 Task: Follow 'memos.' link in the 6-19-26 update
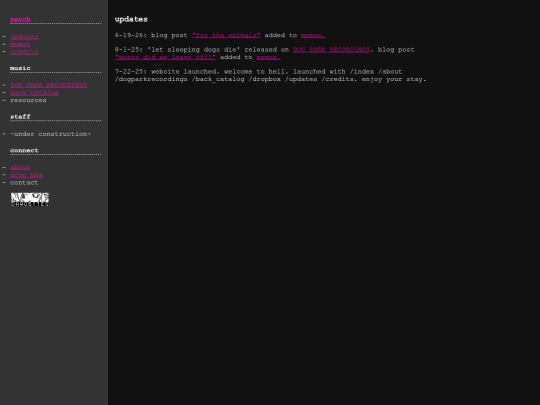(313, 35)
